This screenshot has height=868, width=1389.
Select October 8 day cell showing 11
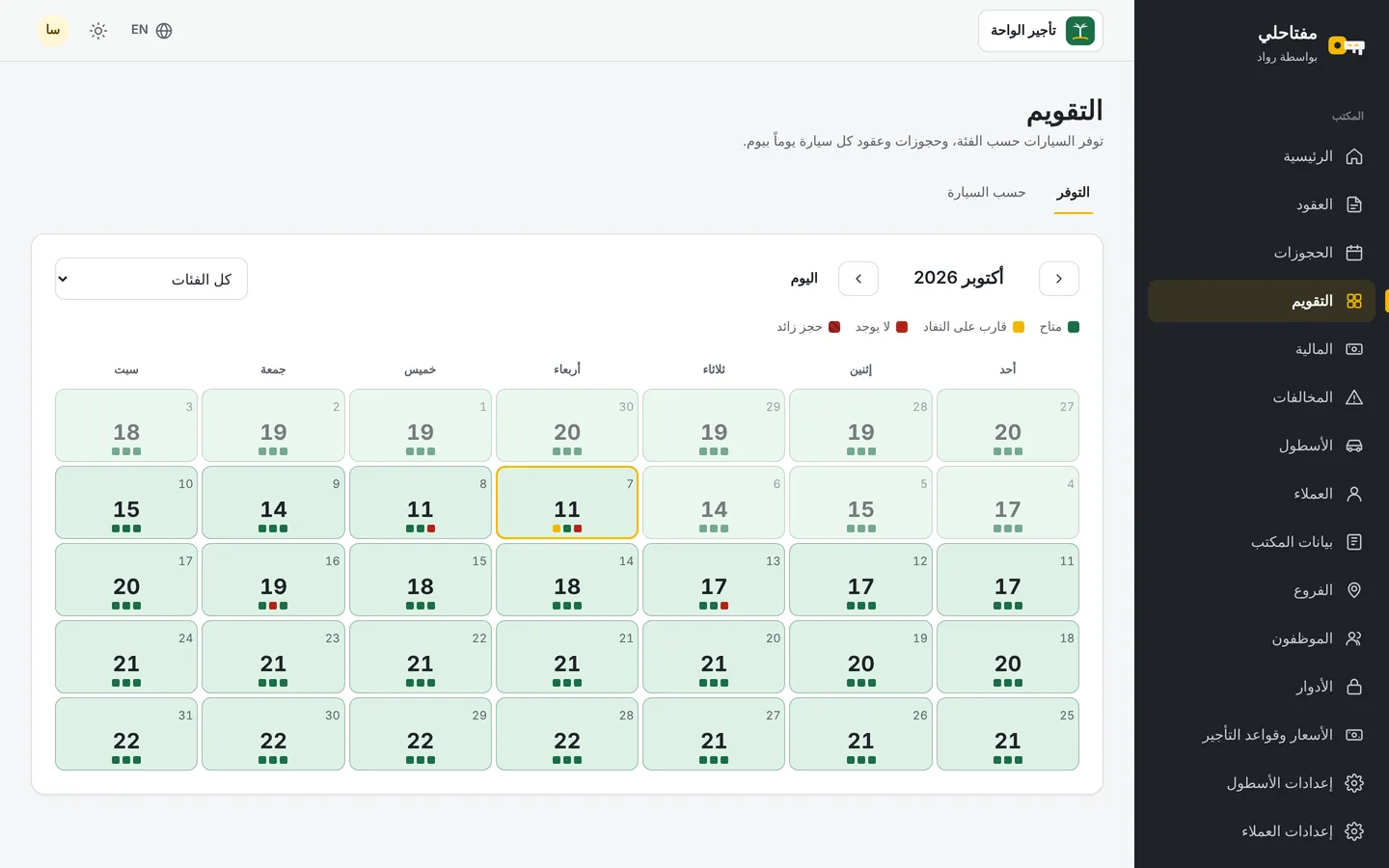click(421, 502)
